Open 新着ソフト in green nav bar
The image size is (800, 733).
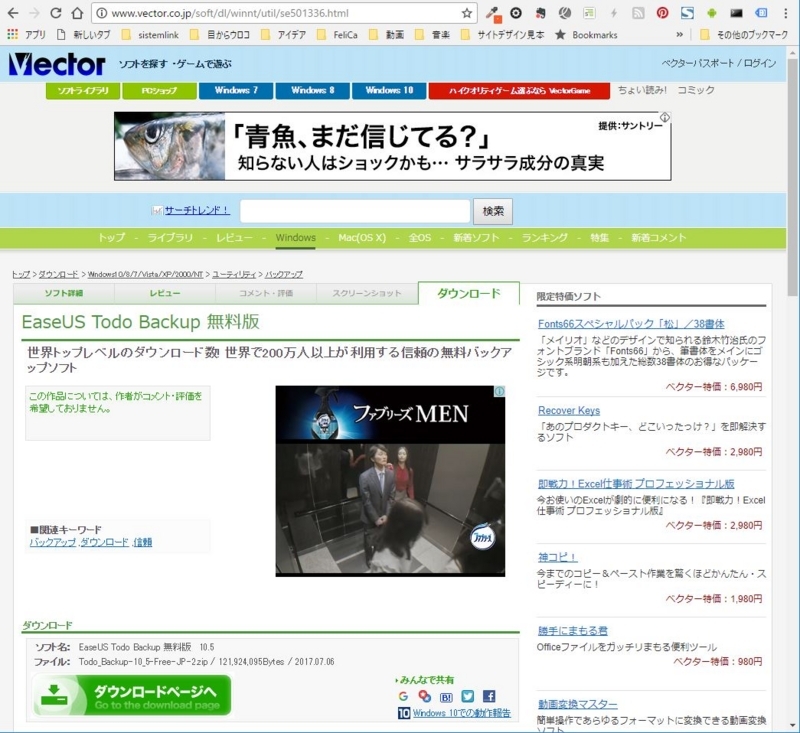476,238
